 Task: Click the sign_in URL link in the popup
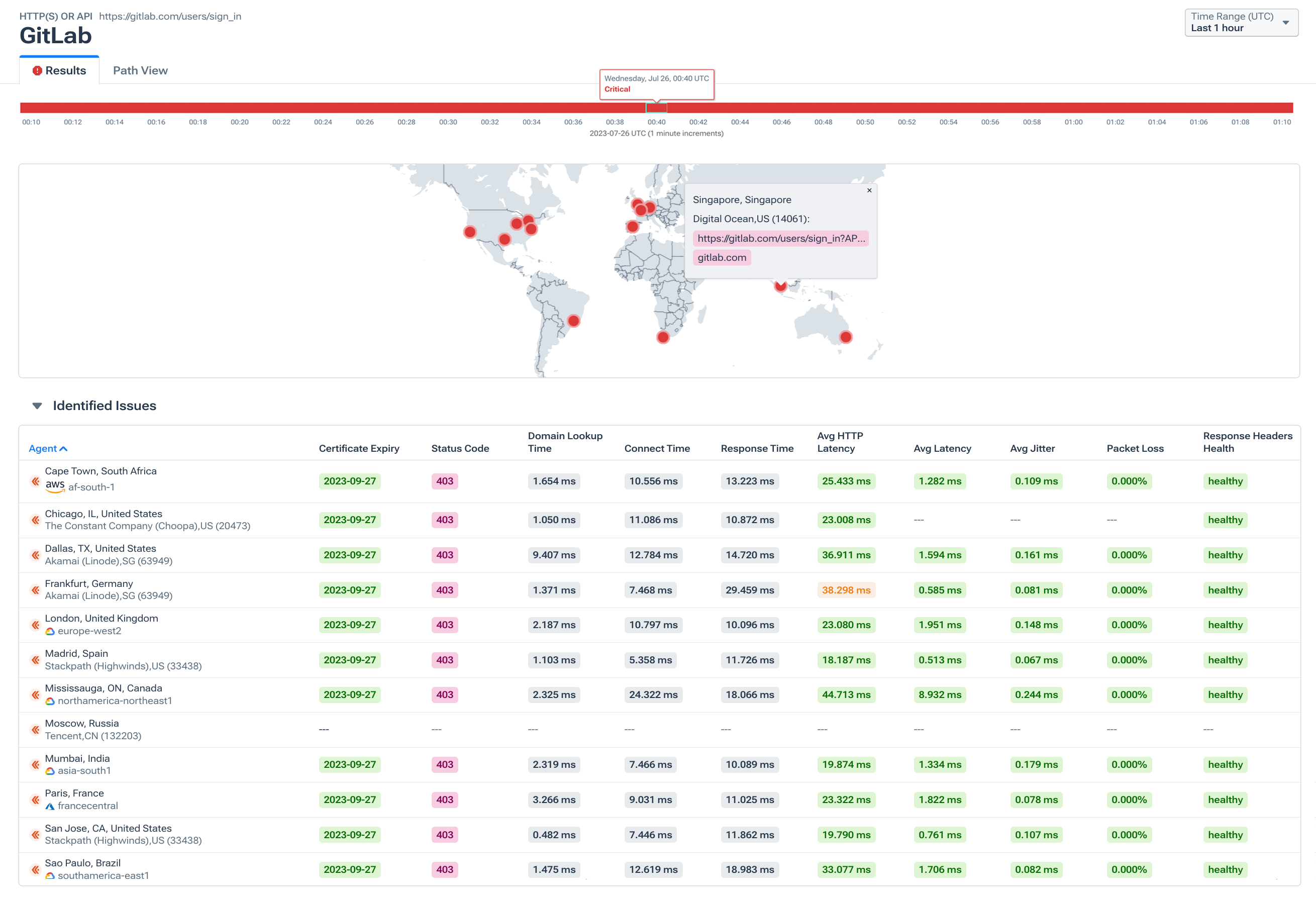pos(781,239)
